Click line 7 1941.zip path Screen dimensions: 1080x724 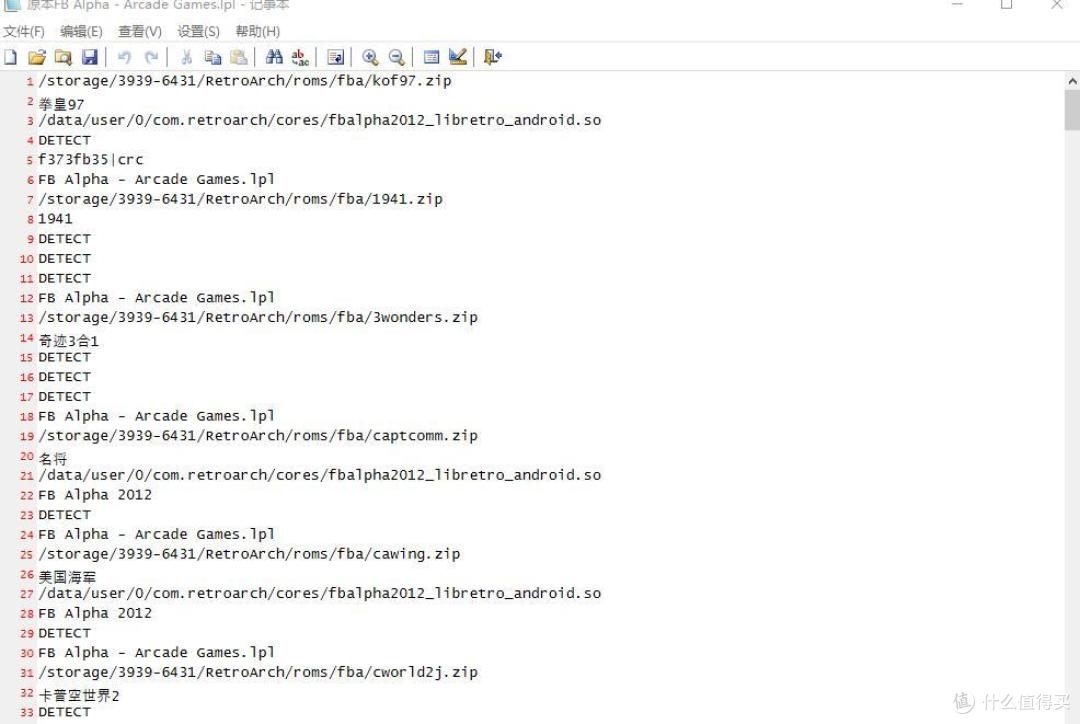(240, 199)
